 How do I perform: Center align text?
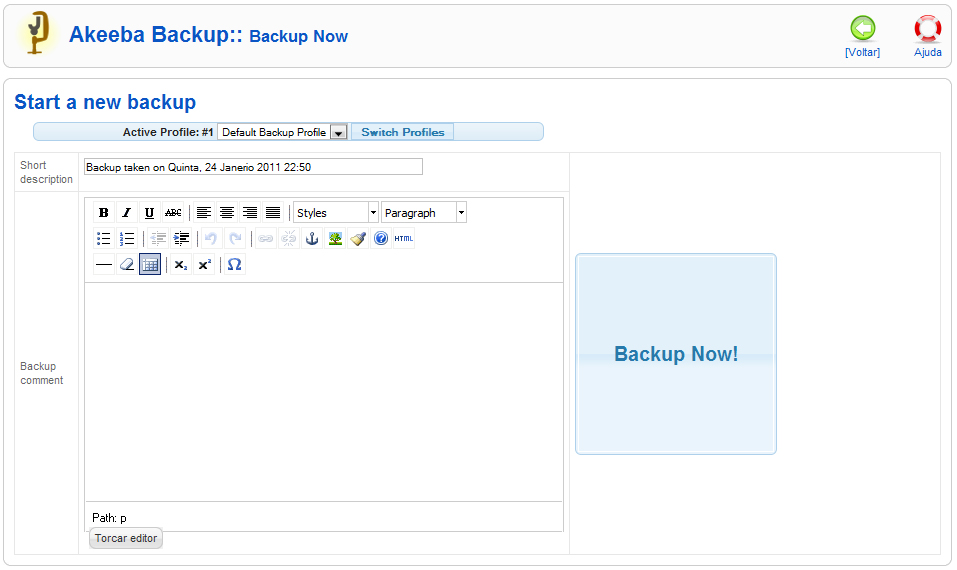pos(227,212)
